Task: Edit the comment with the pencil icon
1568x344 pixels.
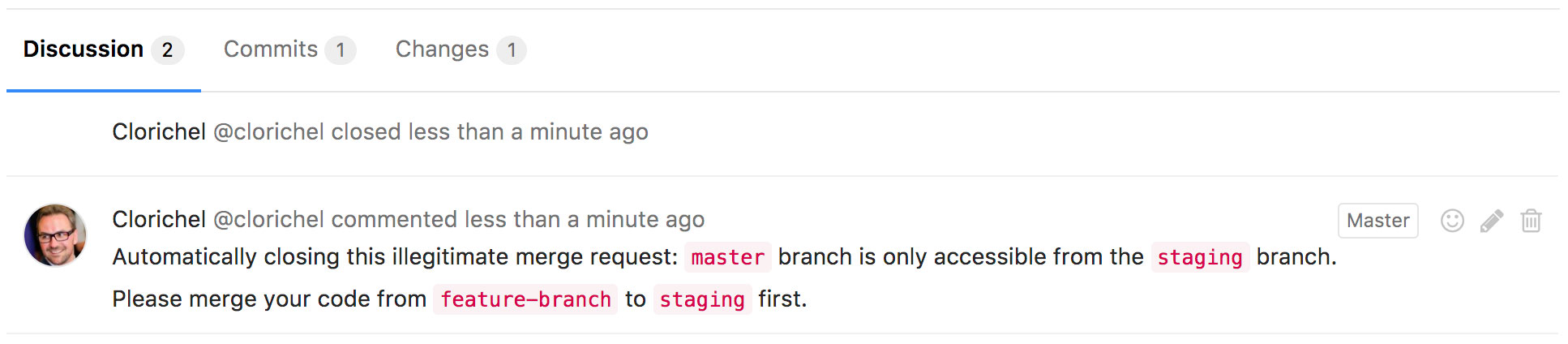Action: point(1492,221)
